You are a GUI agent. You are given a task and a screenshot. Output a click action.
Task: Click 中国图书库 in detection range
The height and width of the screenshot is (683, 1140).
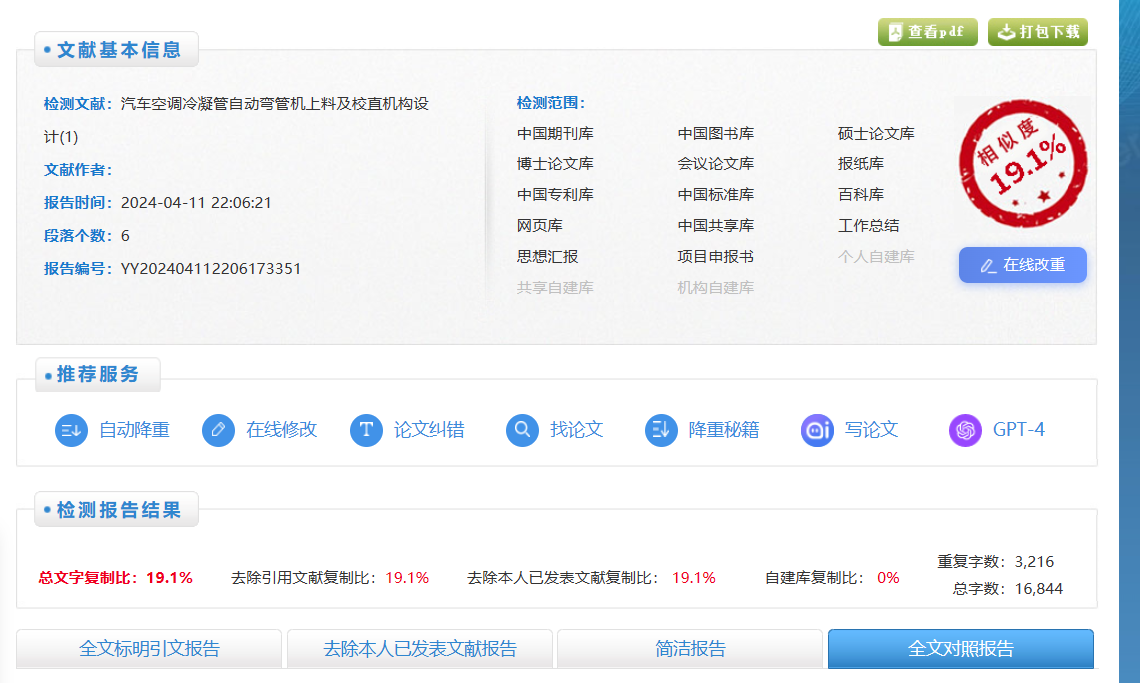715,134
